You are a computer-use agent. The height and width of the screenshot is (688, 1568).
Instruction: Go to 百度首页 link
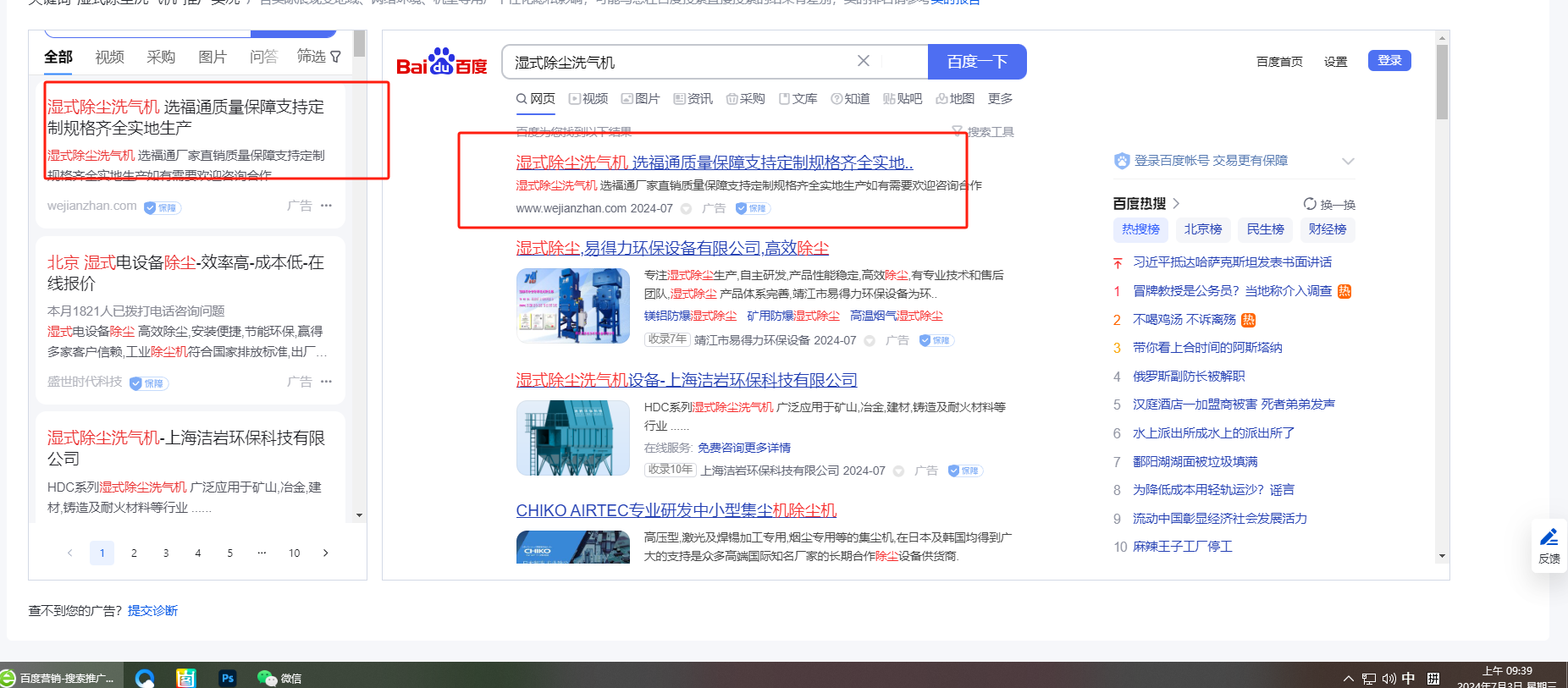click(1279, 62)
